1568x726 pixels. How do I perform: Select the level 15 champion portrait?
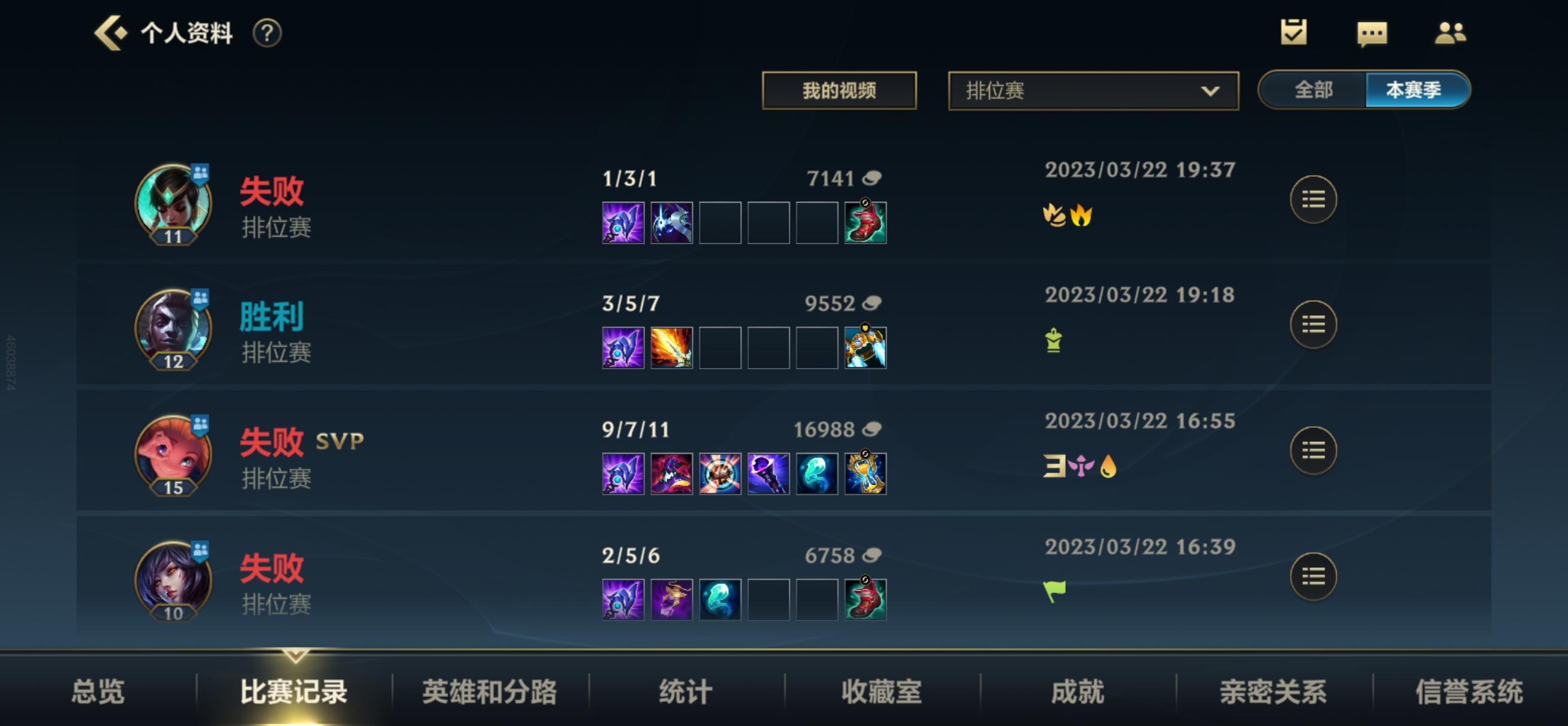tap(173, 455)
